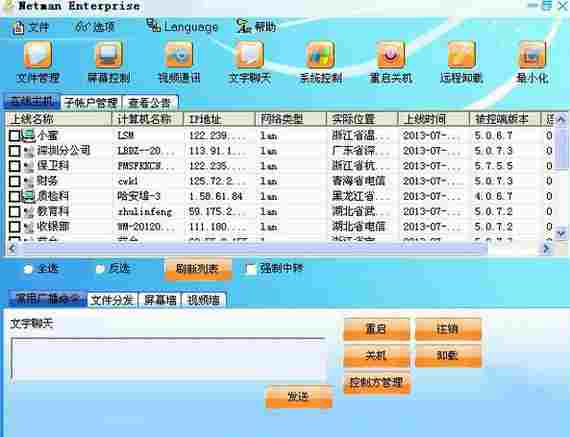Select the 湖北省电信 location cell
The height and width of the screenshot is (437, 570).
[x=358, y=226]
